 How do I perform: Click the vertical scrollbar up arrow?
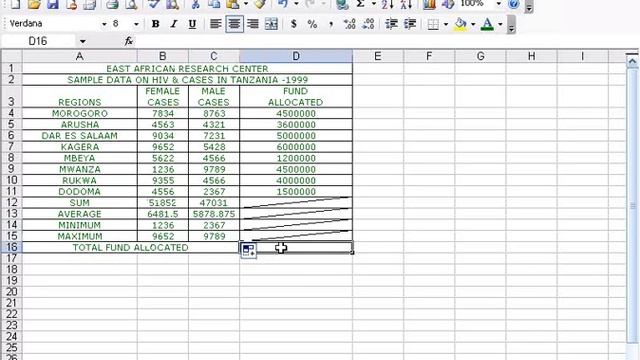632,61
